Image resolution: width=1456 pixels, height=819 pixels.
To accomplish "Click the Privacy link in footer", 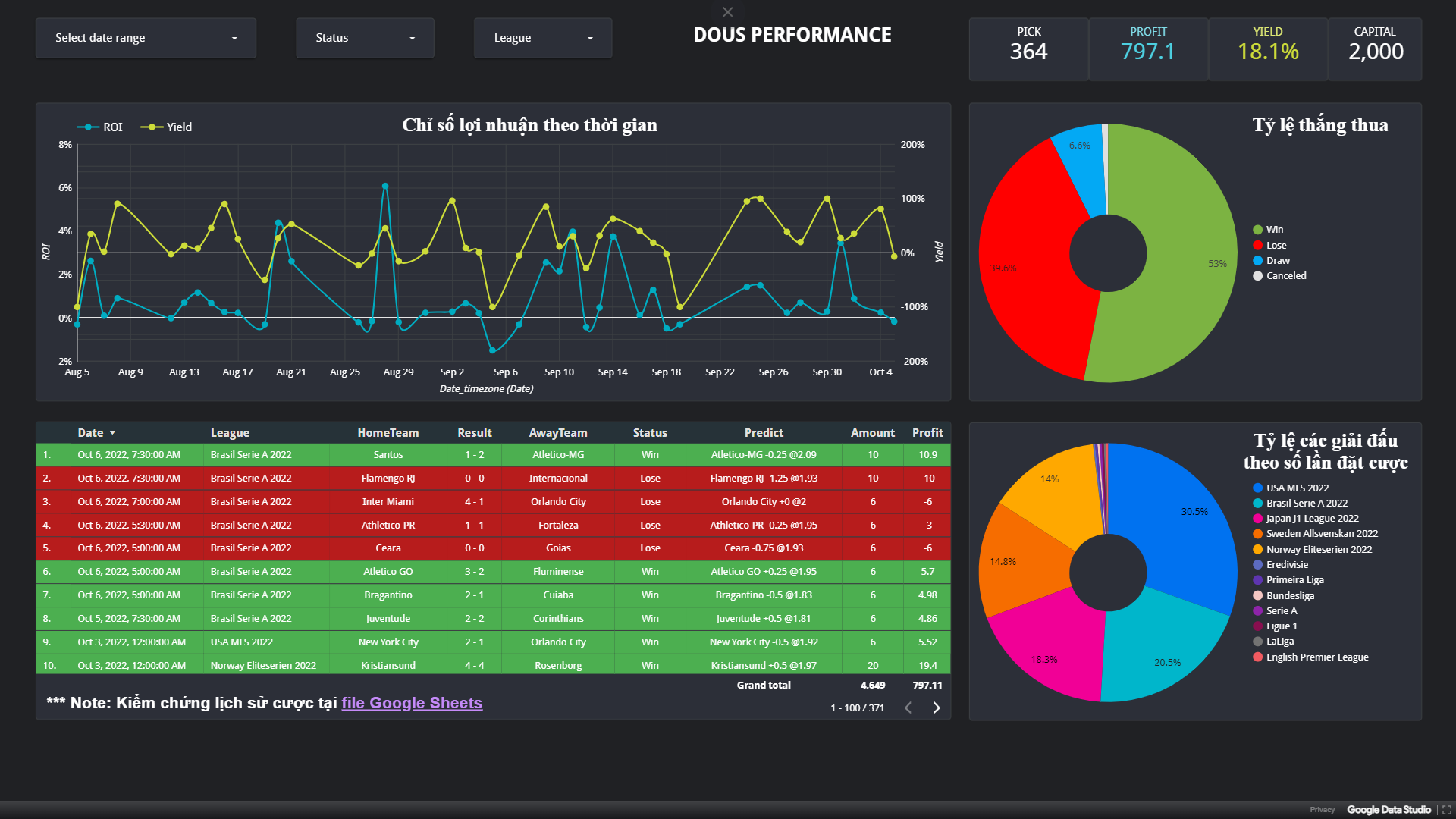I will (1322, 810).
